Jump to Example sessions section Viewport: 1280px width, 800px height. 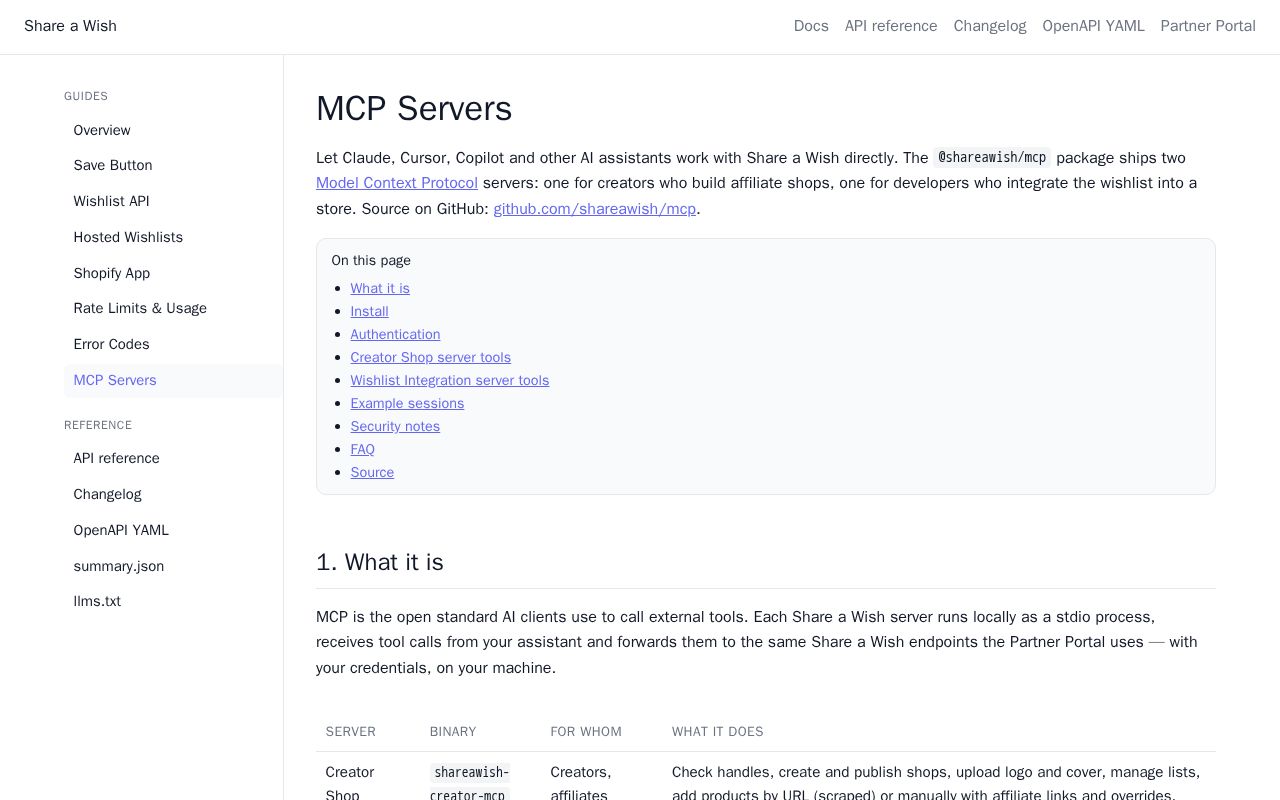pyautogui.click(x=407, y=403)
